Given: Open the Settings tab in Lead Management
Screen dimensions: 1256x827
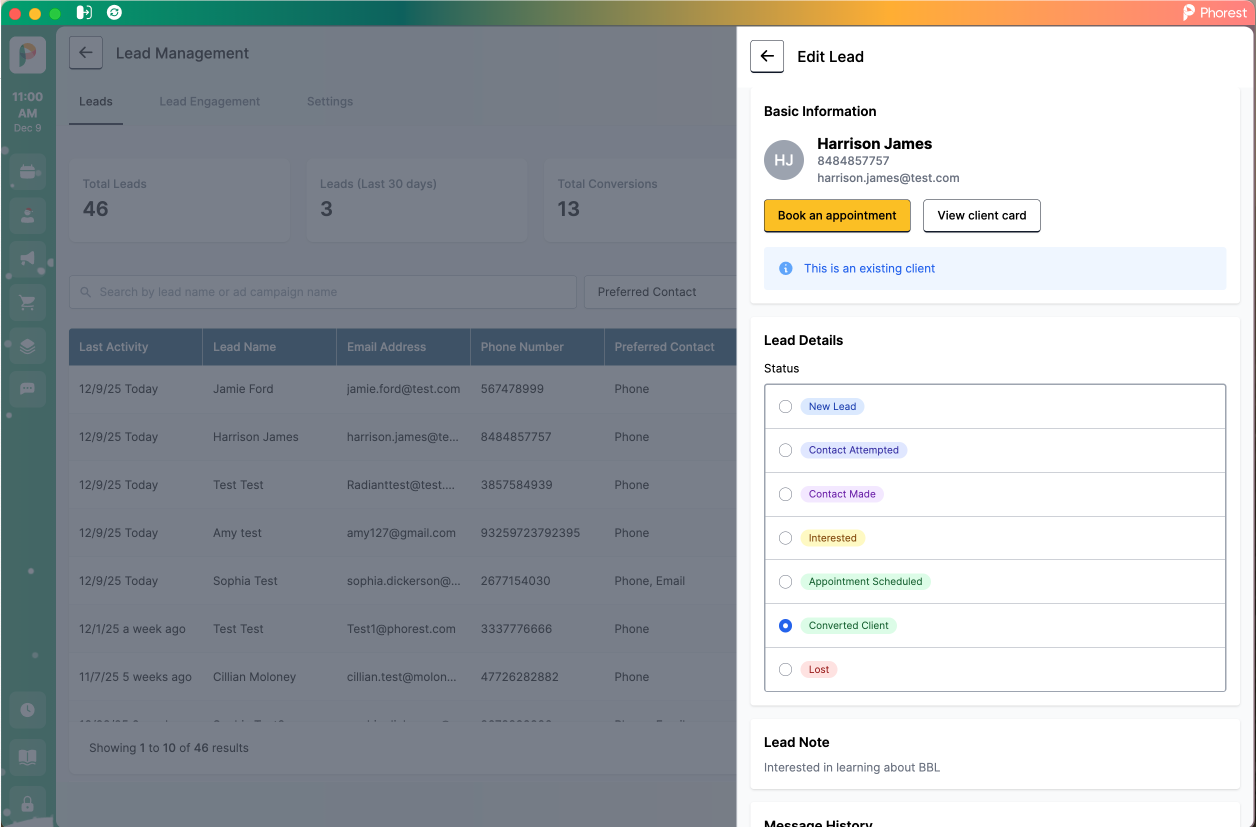Looking at the screenshot, I should click(330, 101).
